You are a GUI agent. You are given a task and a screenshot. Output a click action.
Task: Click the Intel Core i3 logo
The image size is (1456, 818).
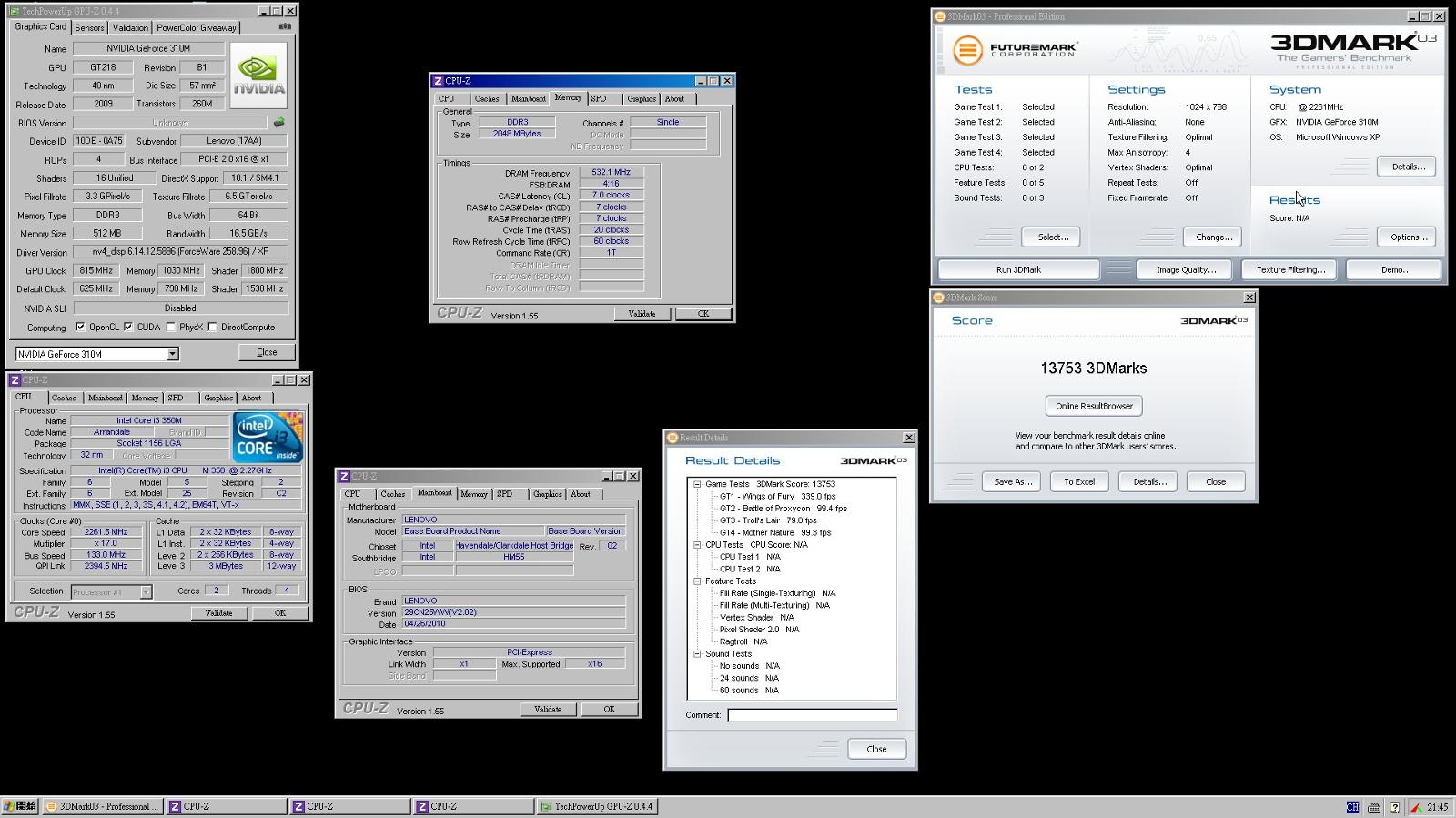point(268,438)
